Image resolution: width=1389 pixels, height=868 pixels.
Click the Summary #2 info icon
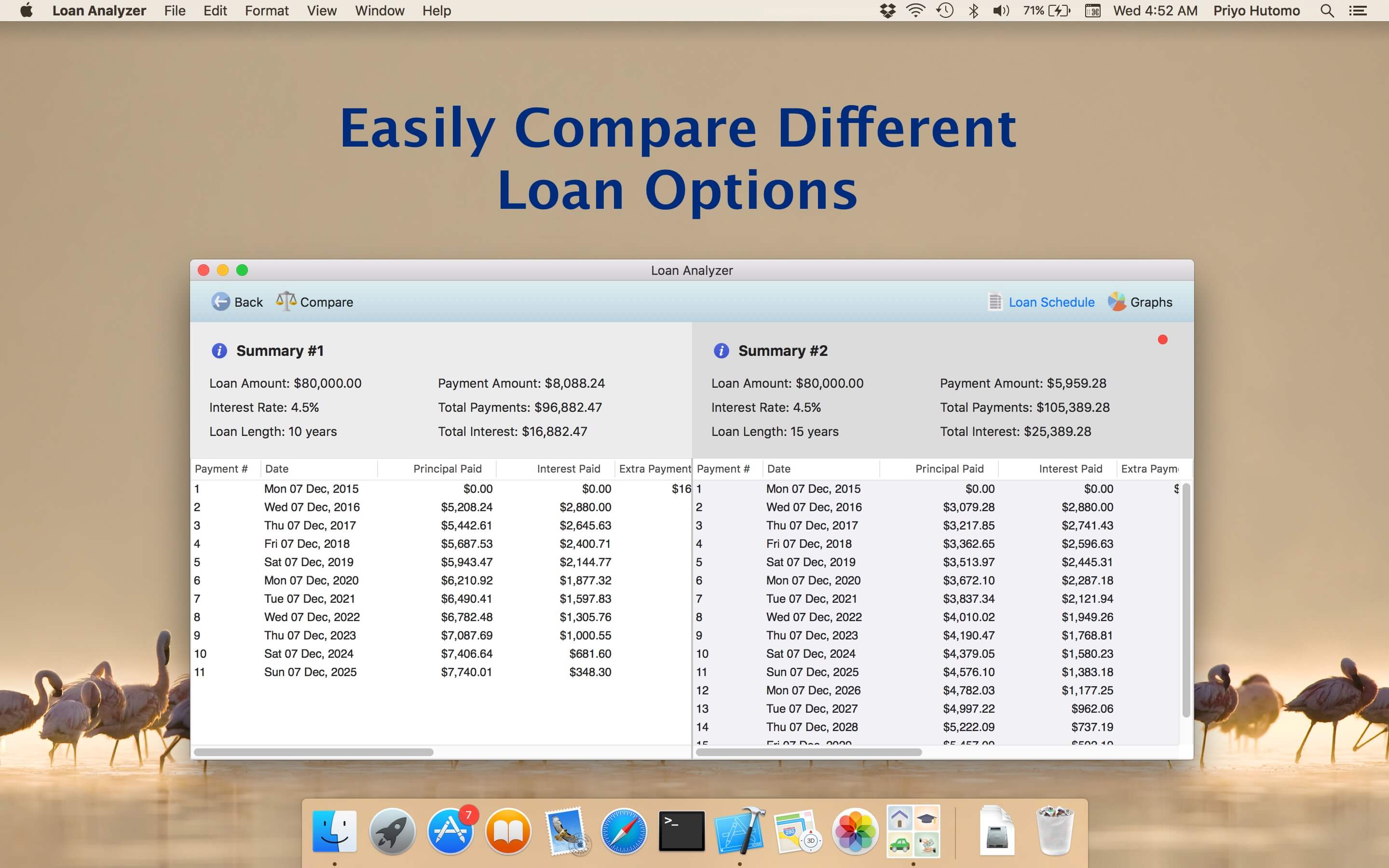(x=721, y=351)
